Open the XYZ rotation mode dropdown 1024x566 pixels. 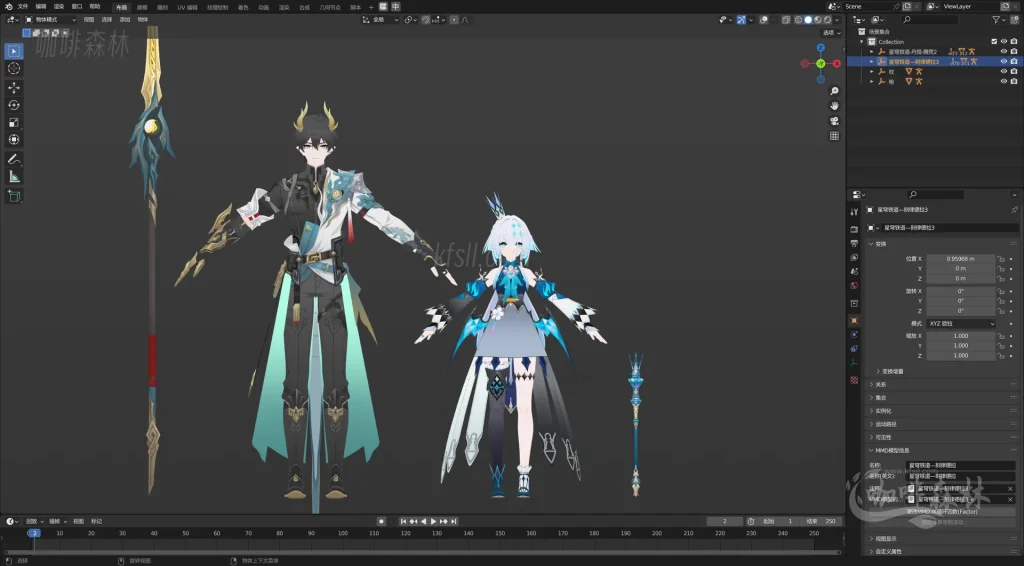961,324
